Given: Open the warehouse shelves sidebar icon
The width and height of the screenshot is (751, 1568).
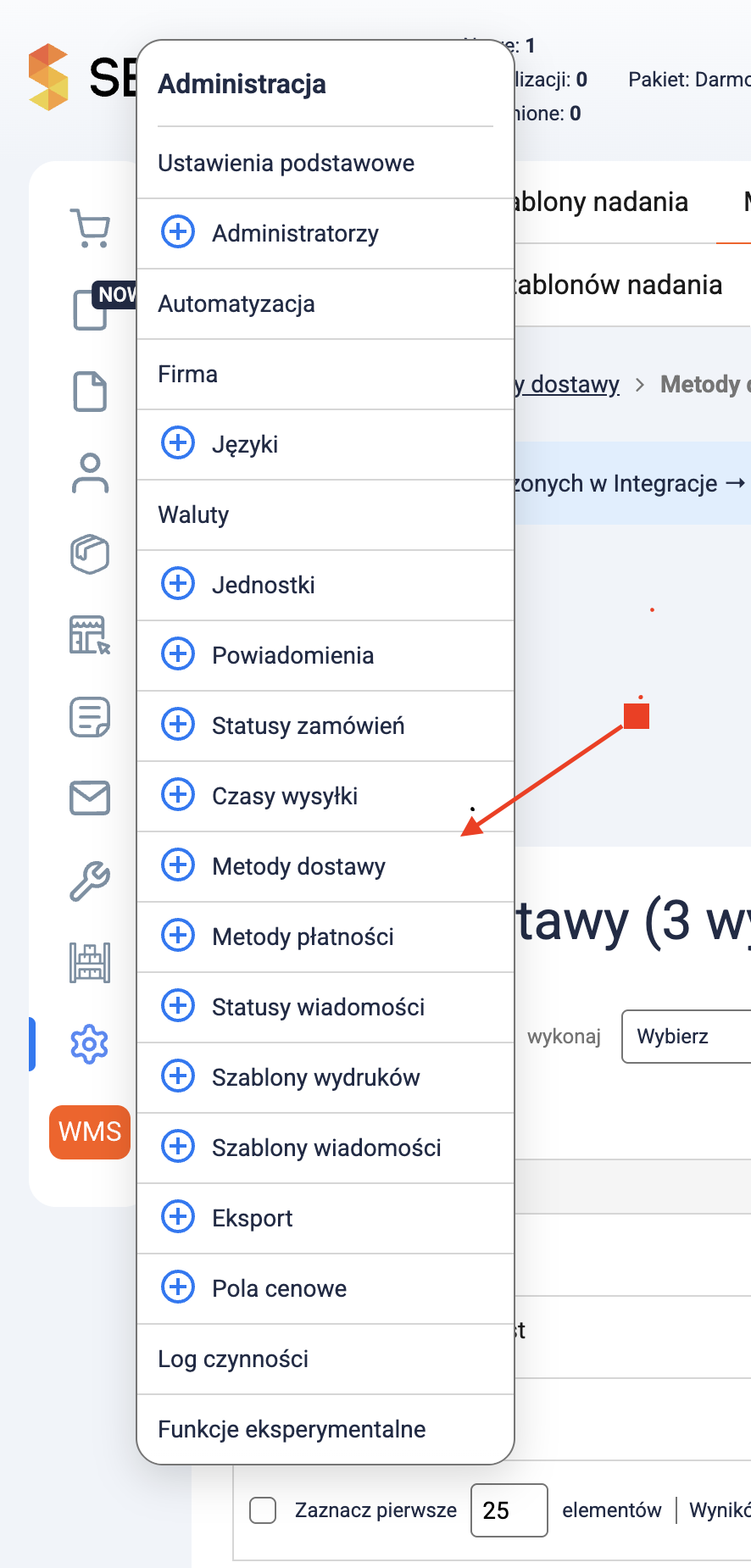Looking at the screenshot, I should (90, 963).
